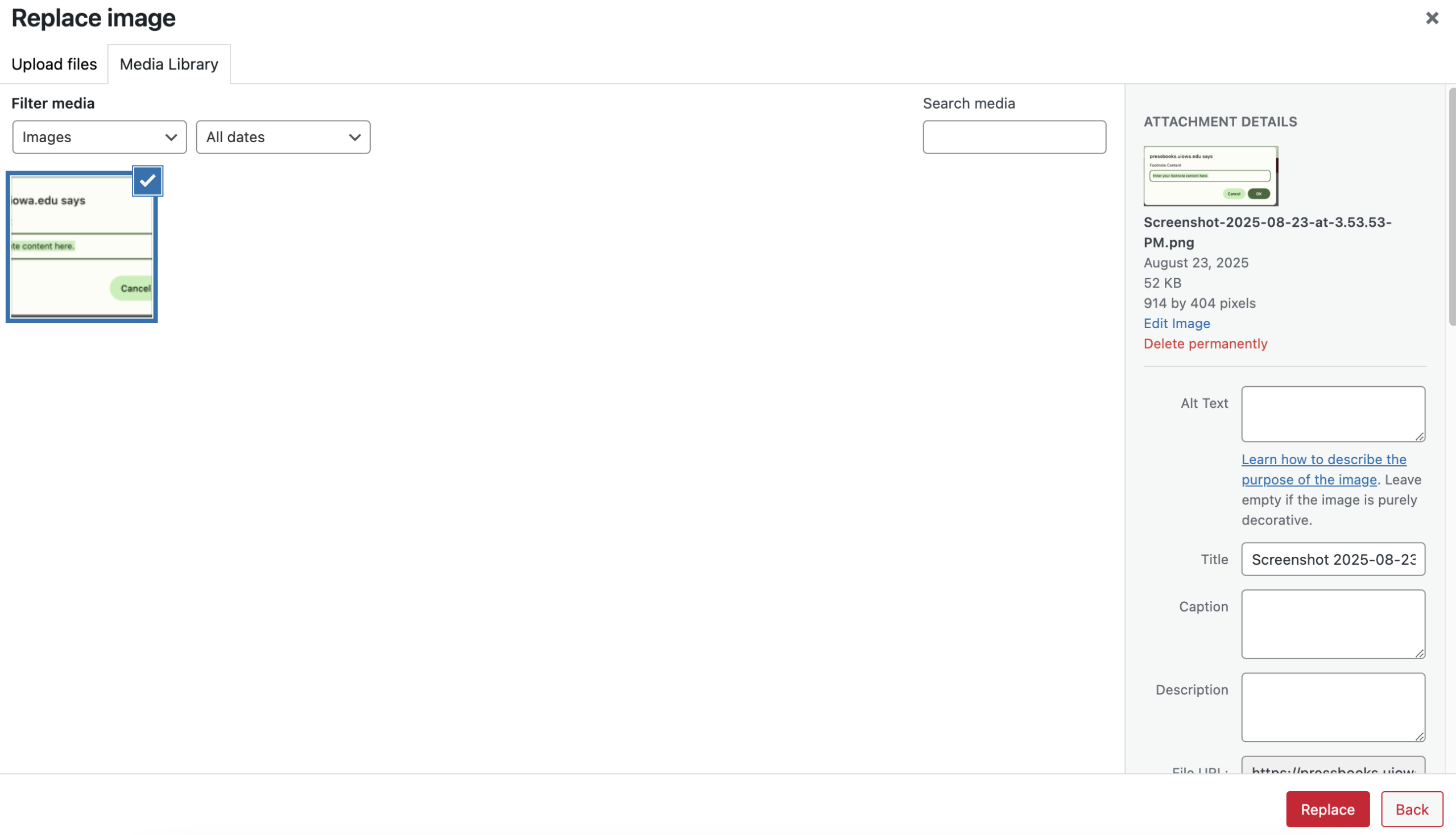This screenshot has width=1456, height=835.
Task: Click inside the Caption textarea
Action: 1332,624
